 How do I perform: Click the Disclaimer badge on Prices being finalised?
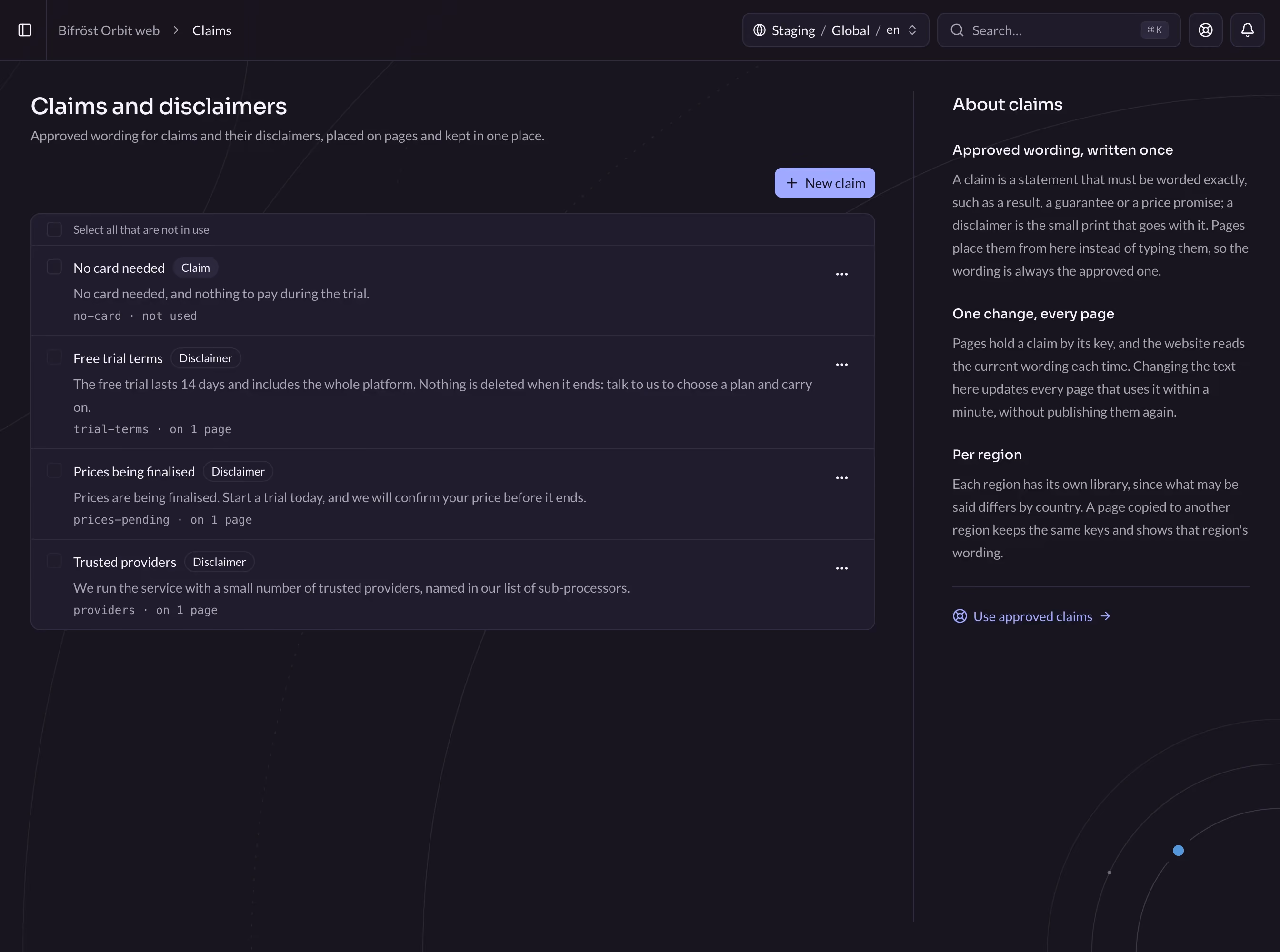[x=238, y=472]
